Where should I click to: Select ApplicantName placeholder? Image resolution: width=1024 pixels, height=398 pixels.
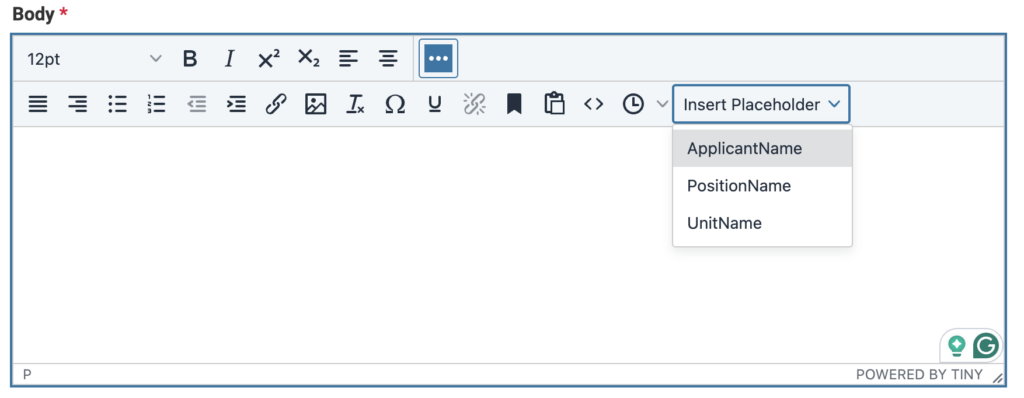(762, 148)
